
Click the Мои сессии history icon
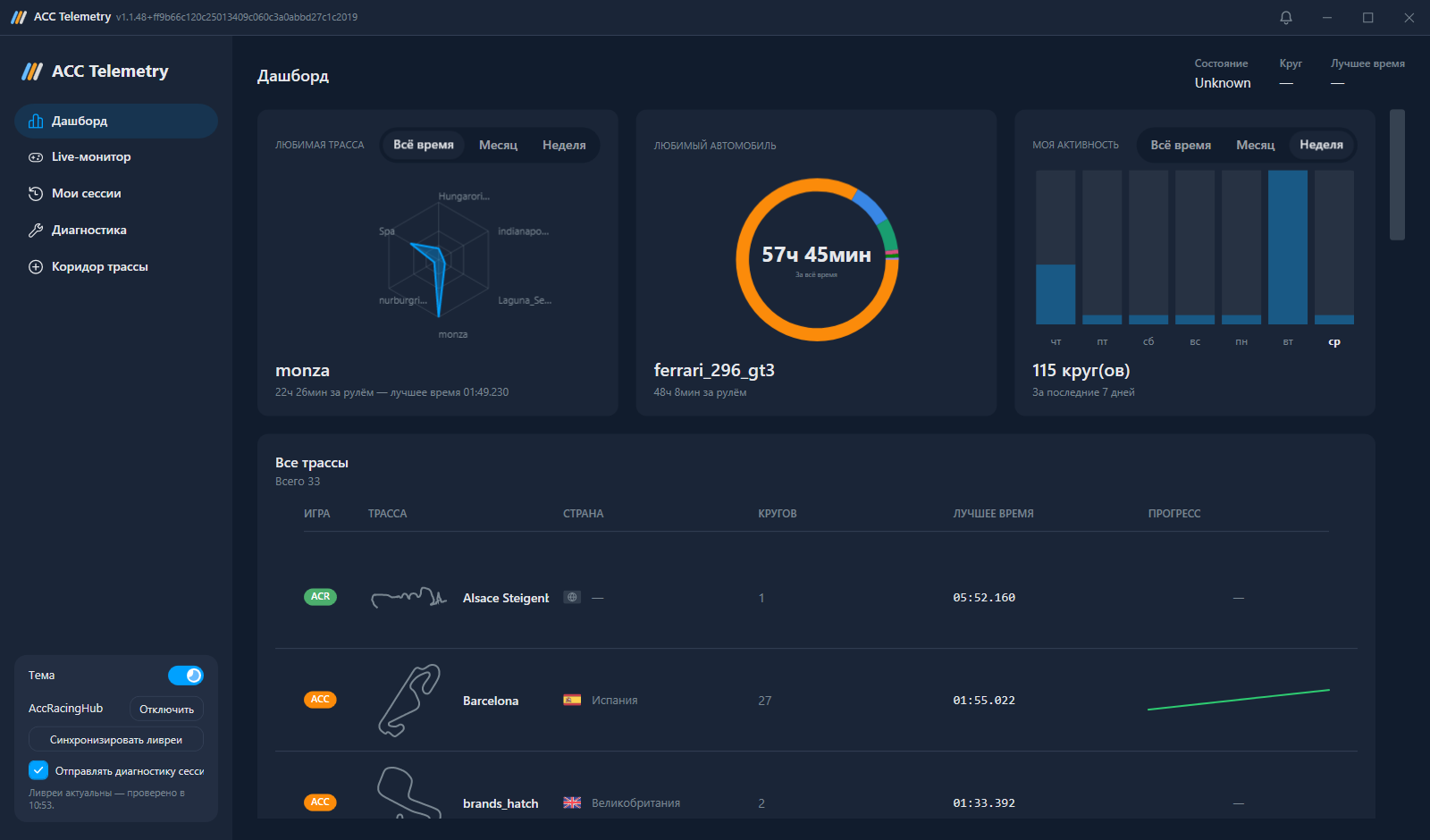point(36,194)
